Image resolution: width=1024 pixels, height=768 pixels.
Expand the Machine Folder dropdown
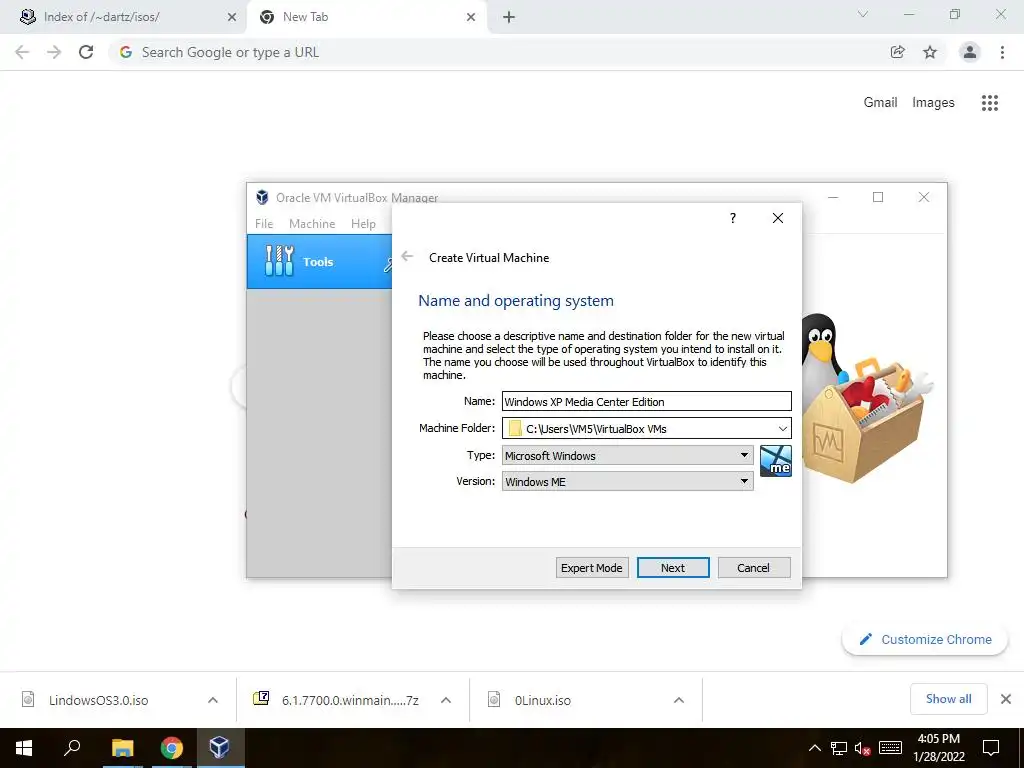click(782, 428)
